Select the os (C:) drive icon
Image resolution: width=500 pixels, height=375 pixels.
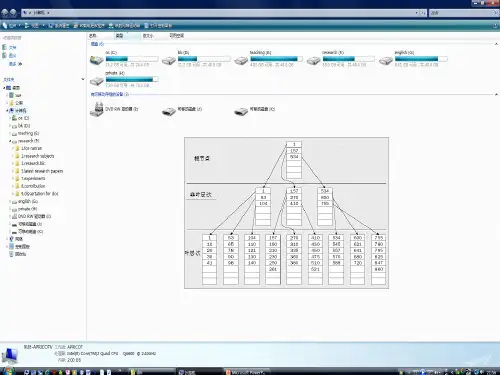click(97, 60)
